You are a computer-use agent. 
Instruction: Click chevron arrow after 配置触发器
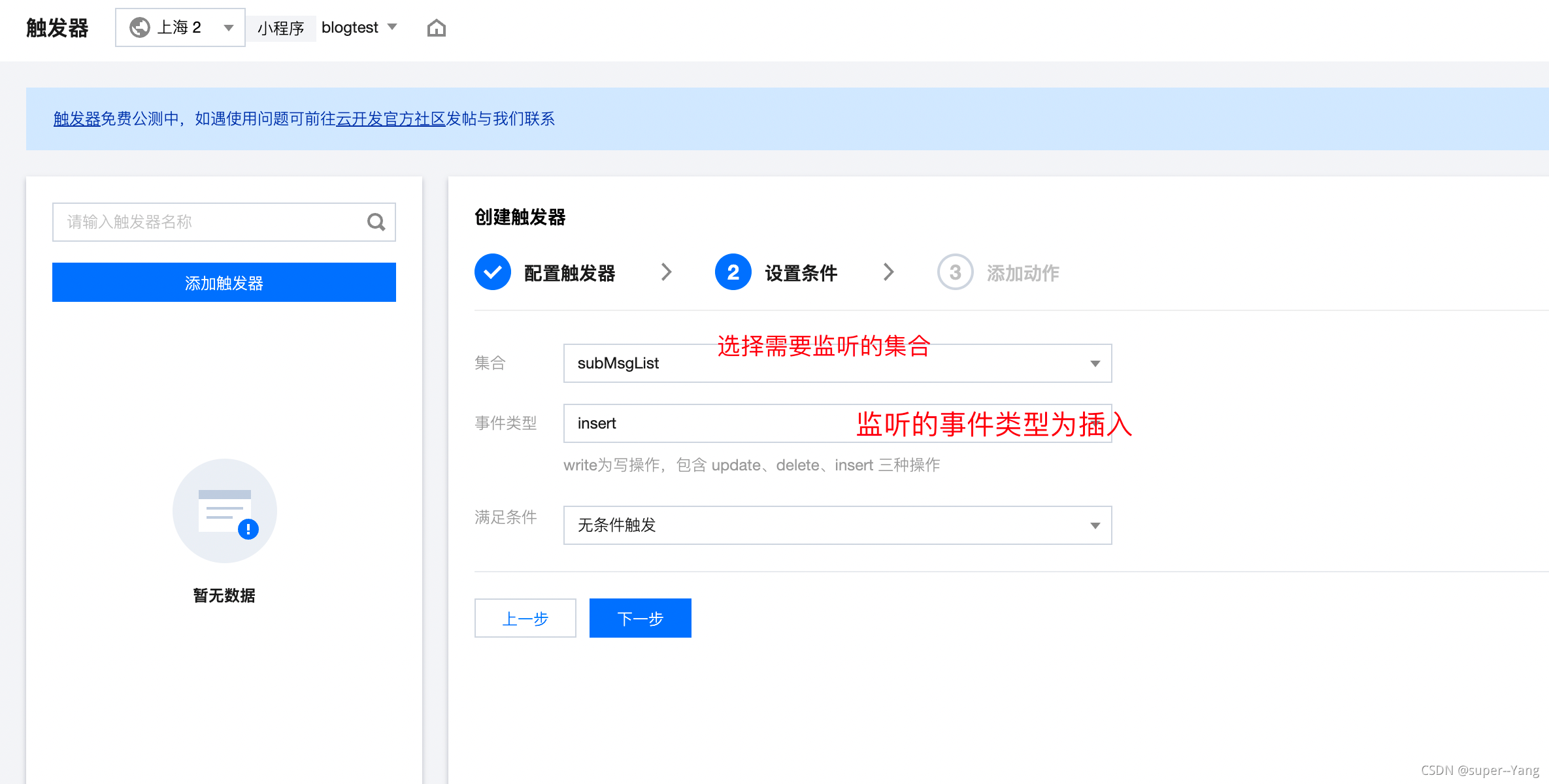pos(666,272)
